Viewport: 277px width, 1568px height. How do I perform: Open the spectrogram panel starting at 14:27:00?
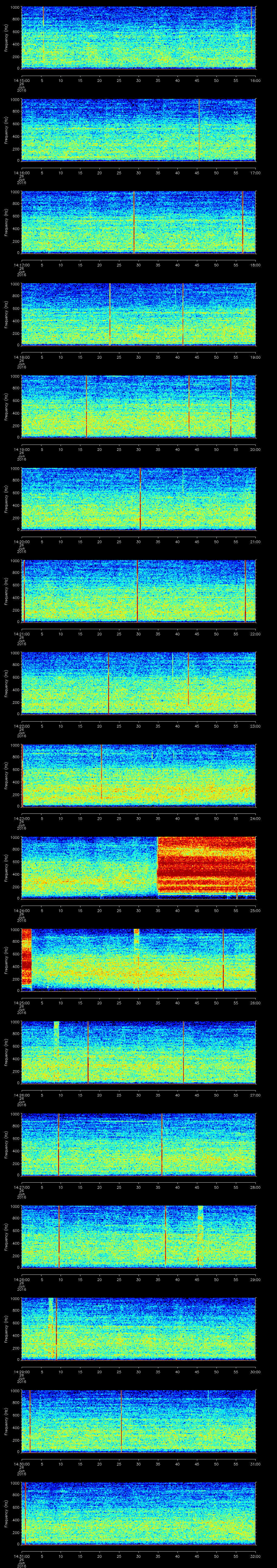139,1144
